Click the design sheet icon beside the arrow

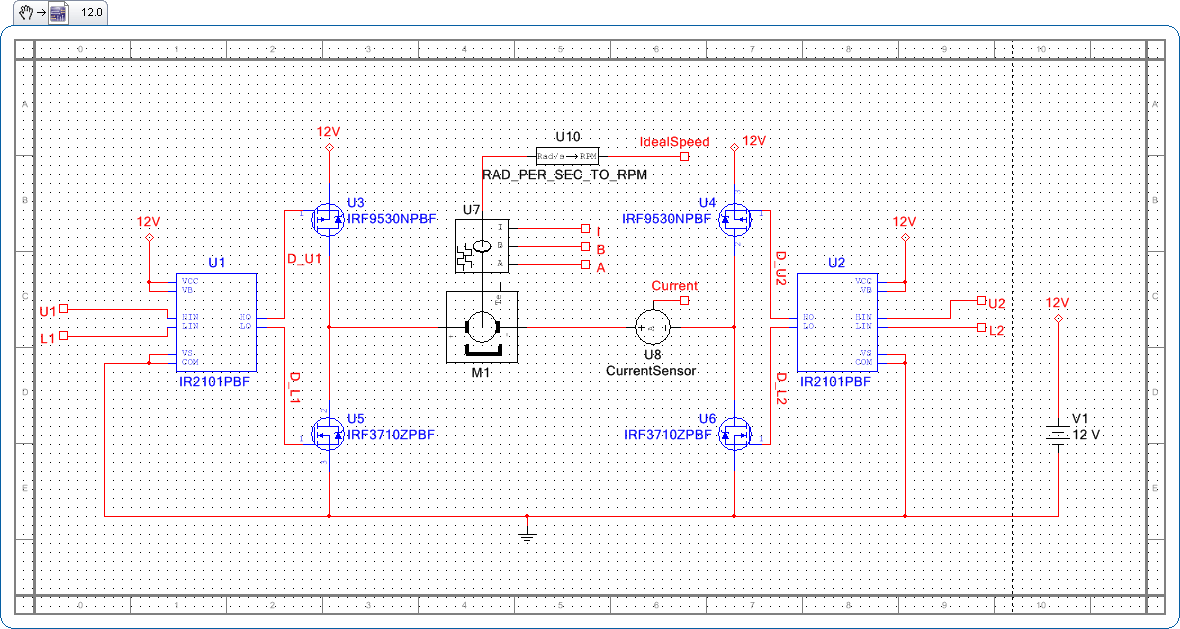coord(59,13)
